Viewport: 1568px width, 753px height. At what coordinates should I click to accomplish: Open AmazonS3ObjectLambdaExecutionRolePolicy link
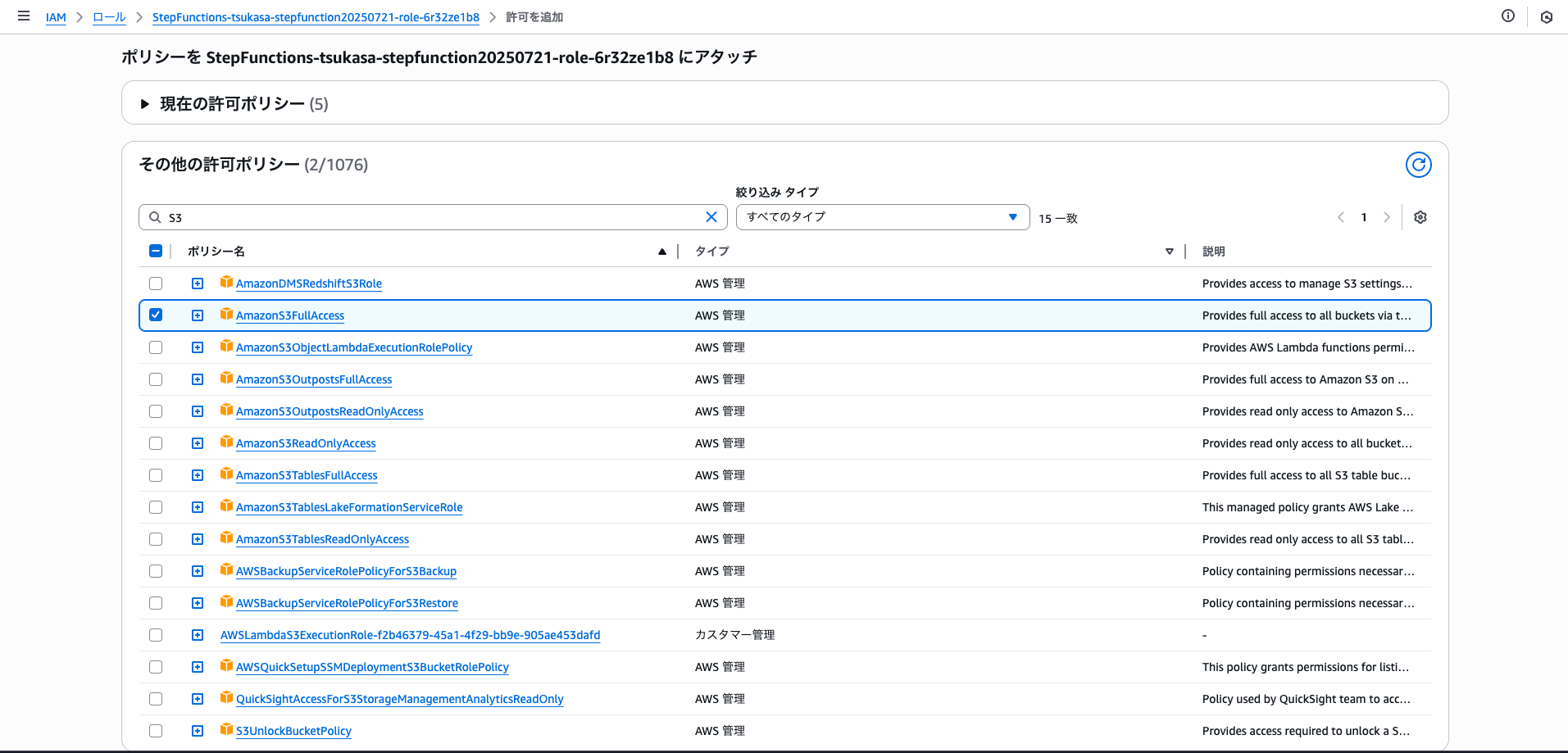click(354, 347)
